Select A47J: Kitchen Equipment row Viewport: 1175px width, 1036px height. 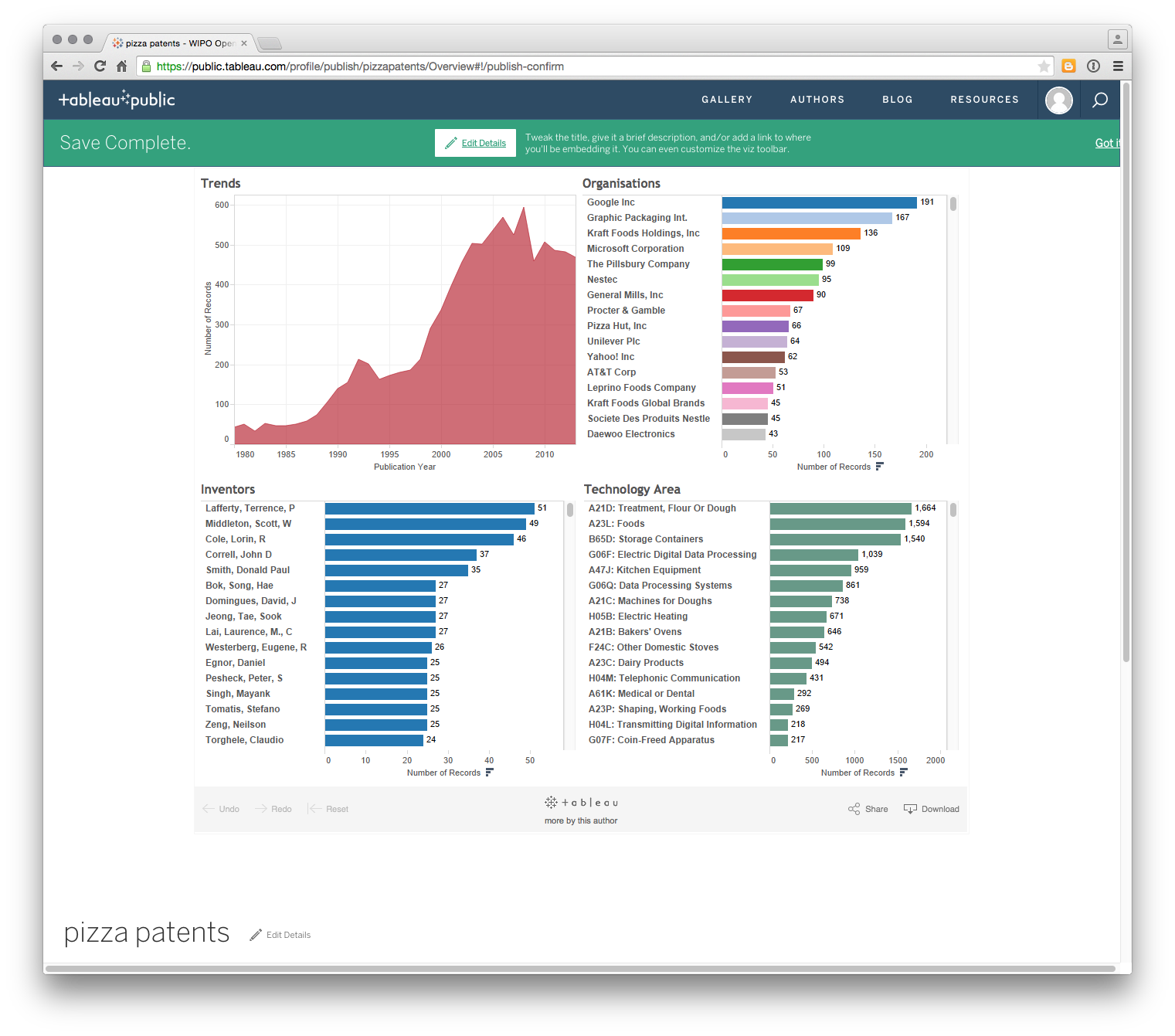coord(644,570)
